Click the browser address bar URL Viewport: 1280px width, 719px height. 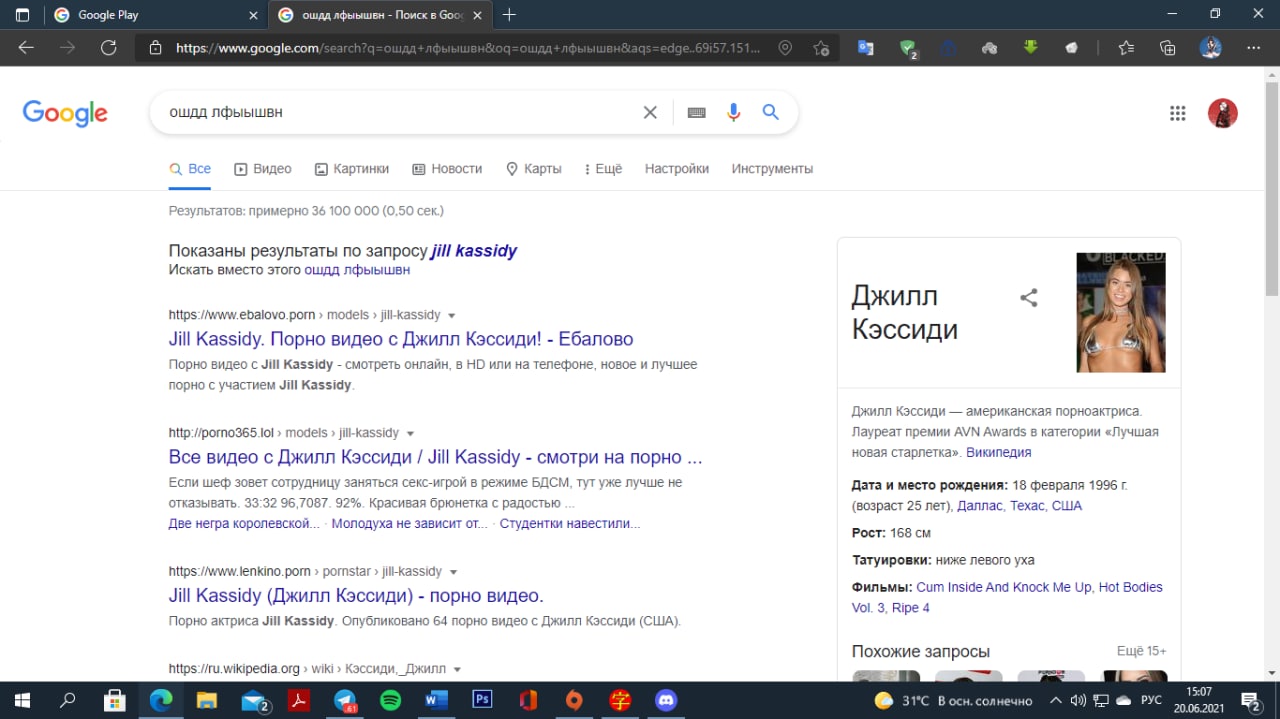pyautogui.click(x=467, y=48)
